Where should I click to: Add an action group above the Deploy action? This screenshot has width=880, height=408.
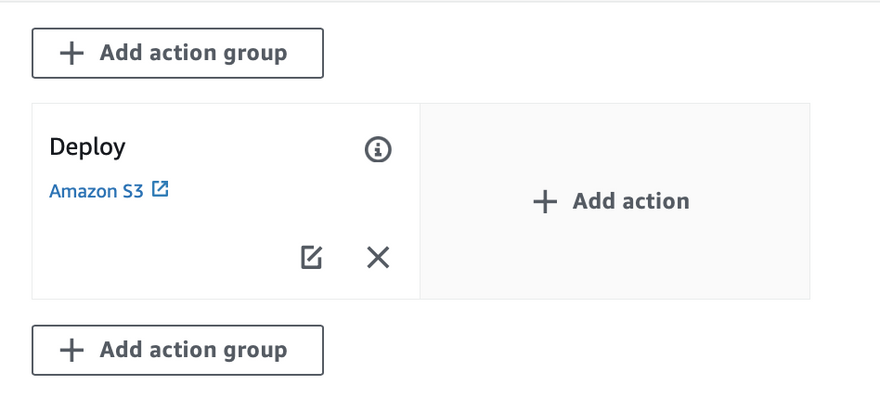point(177,53)
